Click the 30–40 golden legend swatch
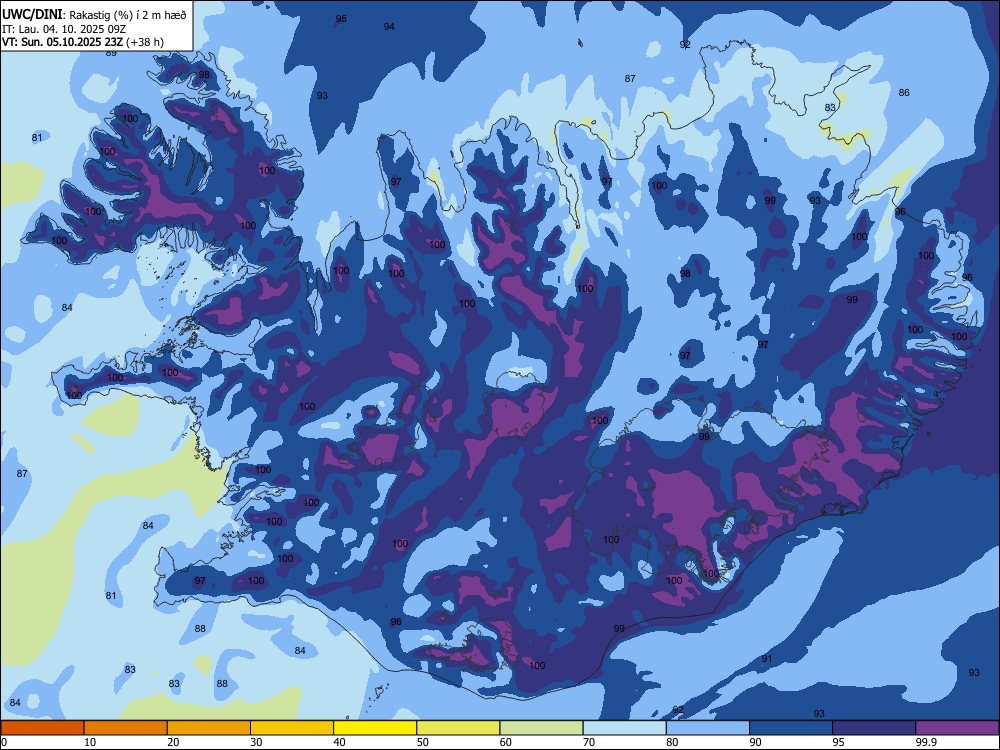Viewport: 1000px width, 750px height. 292,728
